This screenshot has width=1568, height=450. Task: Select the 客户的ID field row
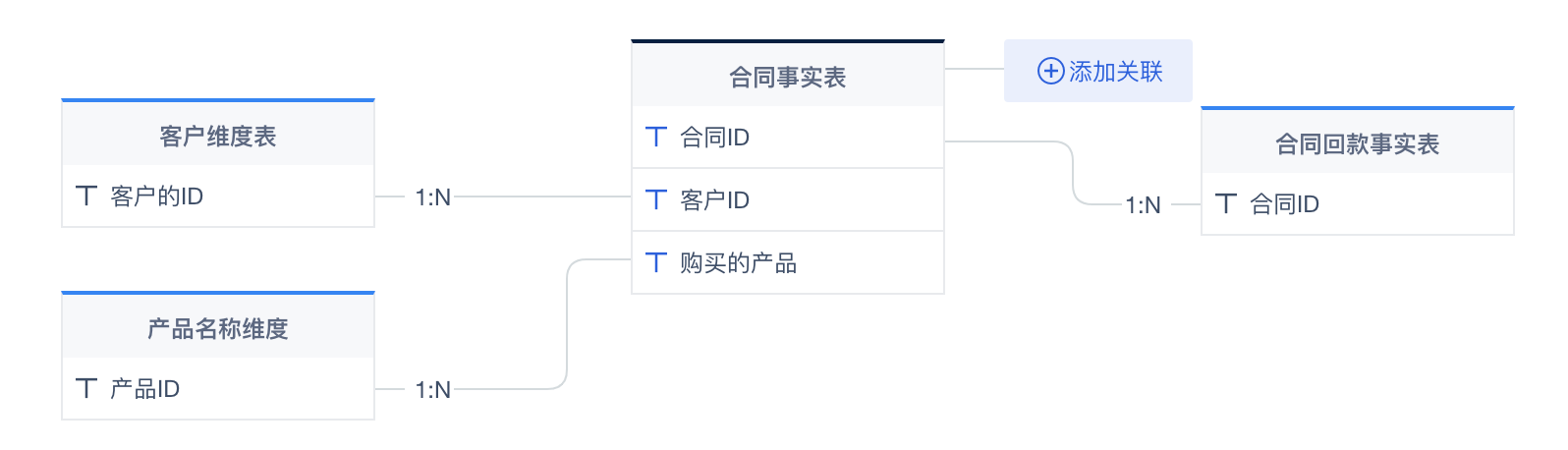click(217, 197)
